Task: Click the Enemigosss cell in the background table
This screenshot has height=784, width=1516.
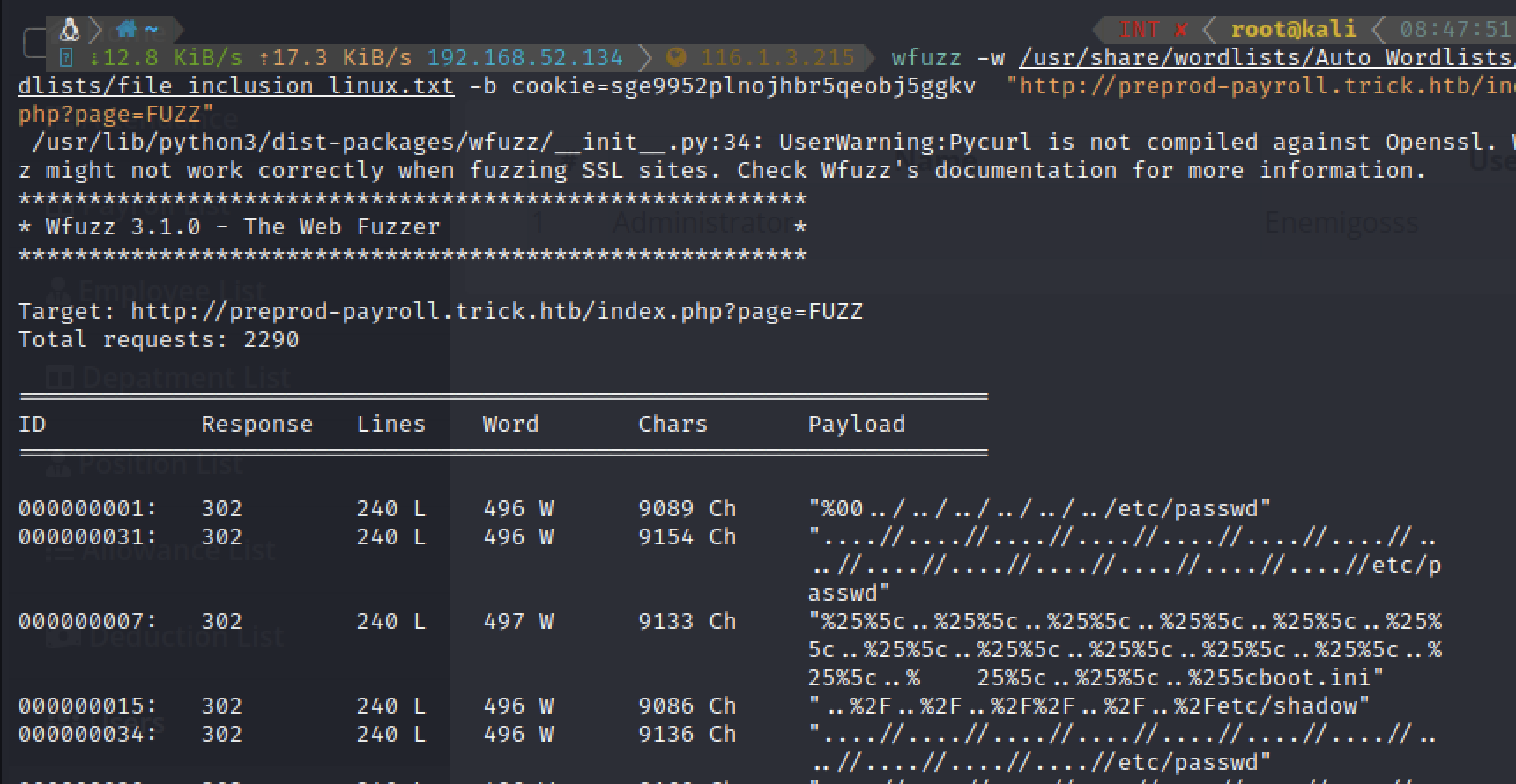Action: (x=1341, y=224)
